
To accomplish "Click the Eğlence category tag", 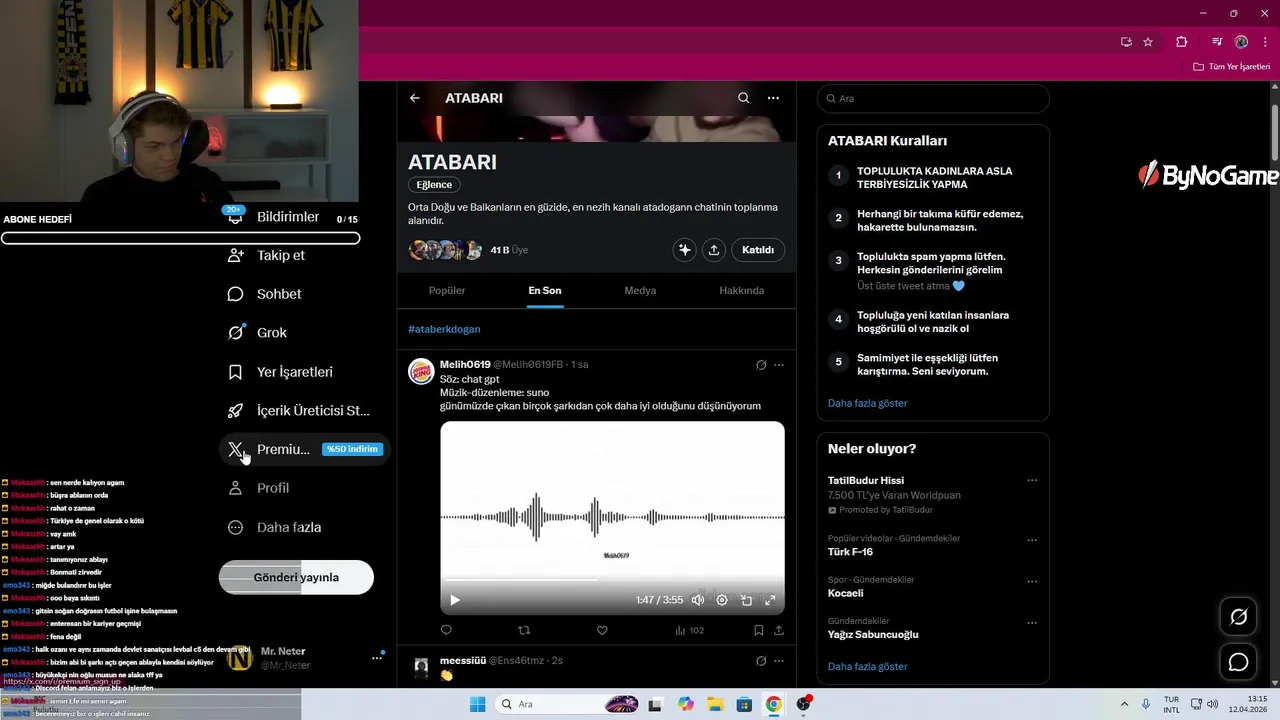I will click(434, 185).
